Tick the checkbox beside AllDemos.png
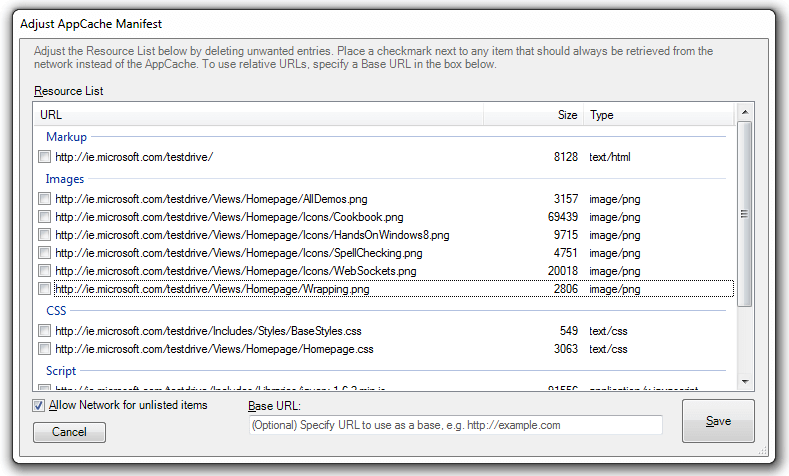 tap(44, 198)
